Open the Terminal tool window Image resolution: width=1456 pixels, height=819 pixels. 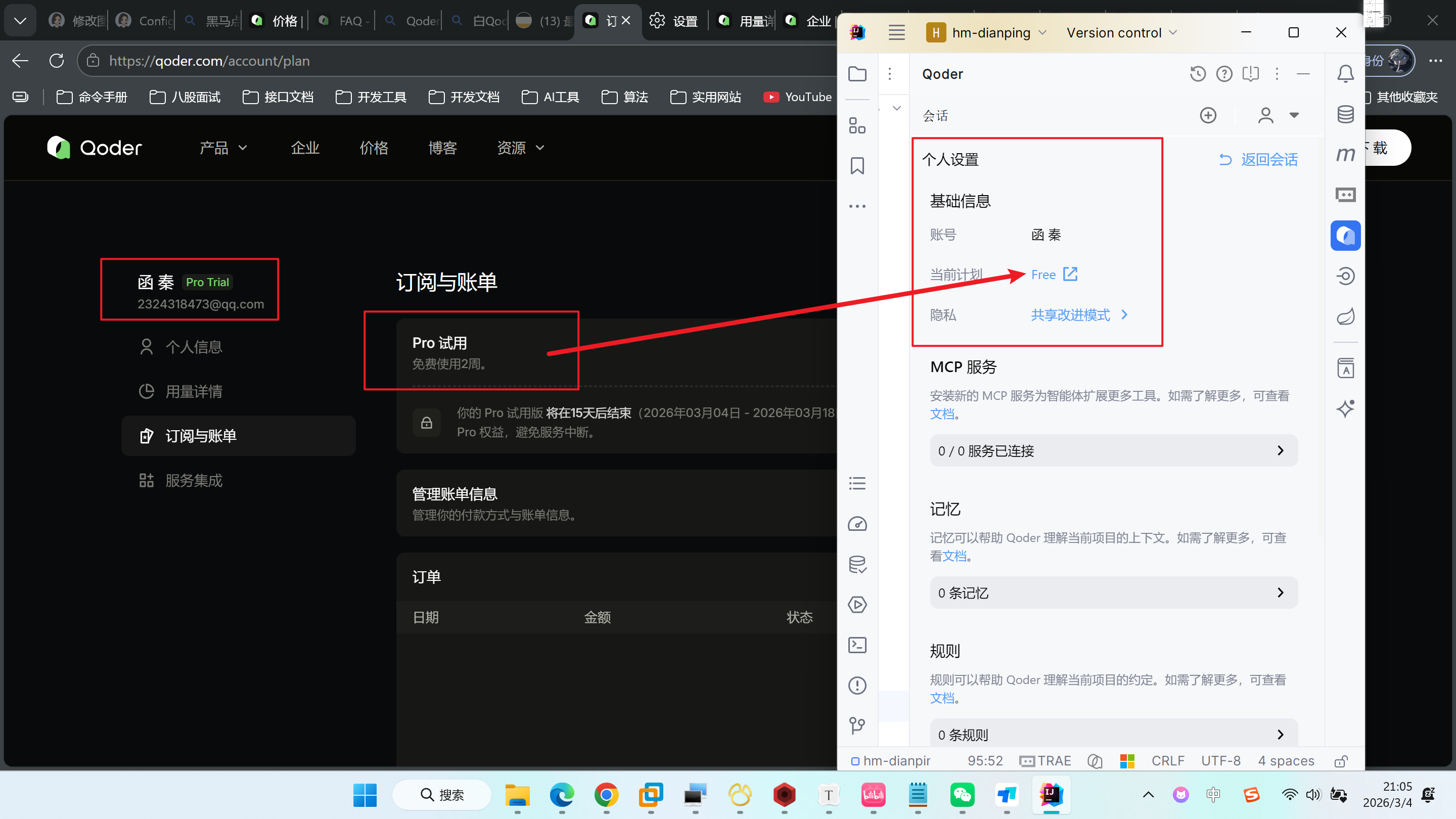[x=857, y=645]
